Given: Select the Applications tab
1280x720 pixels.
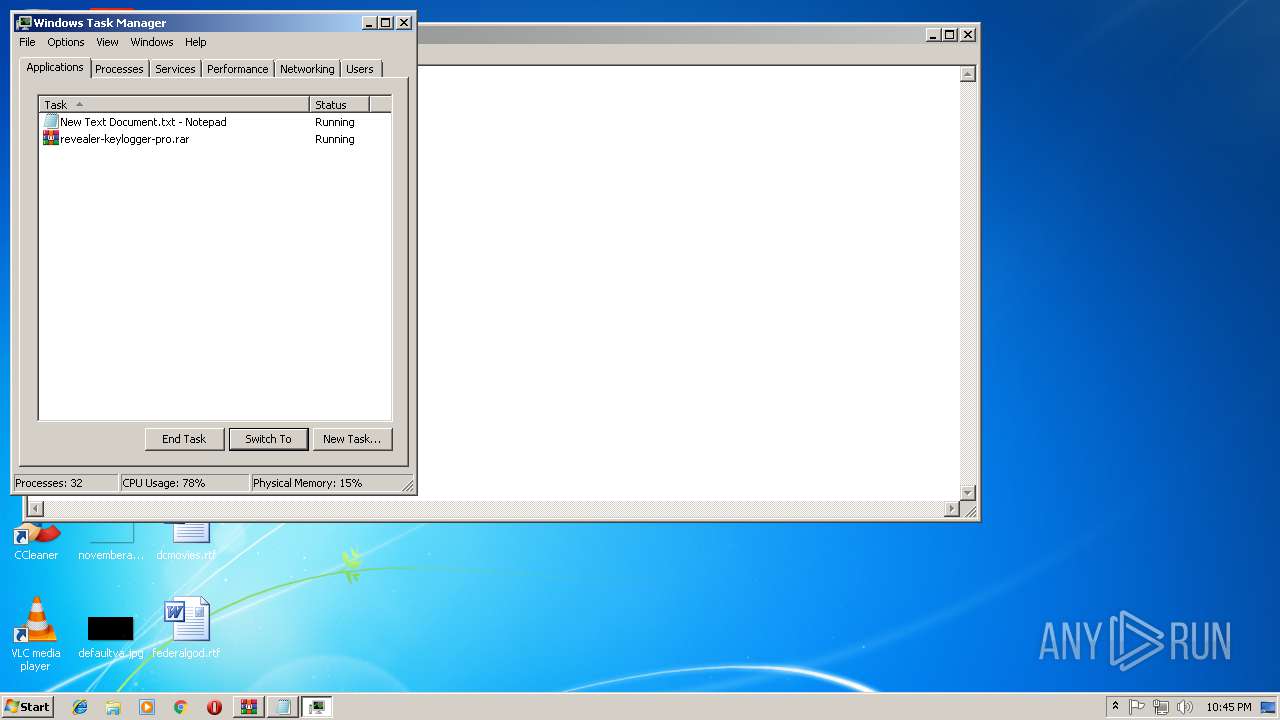Looking at the screenshot, I should (55, 67).
